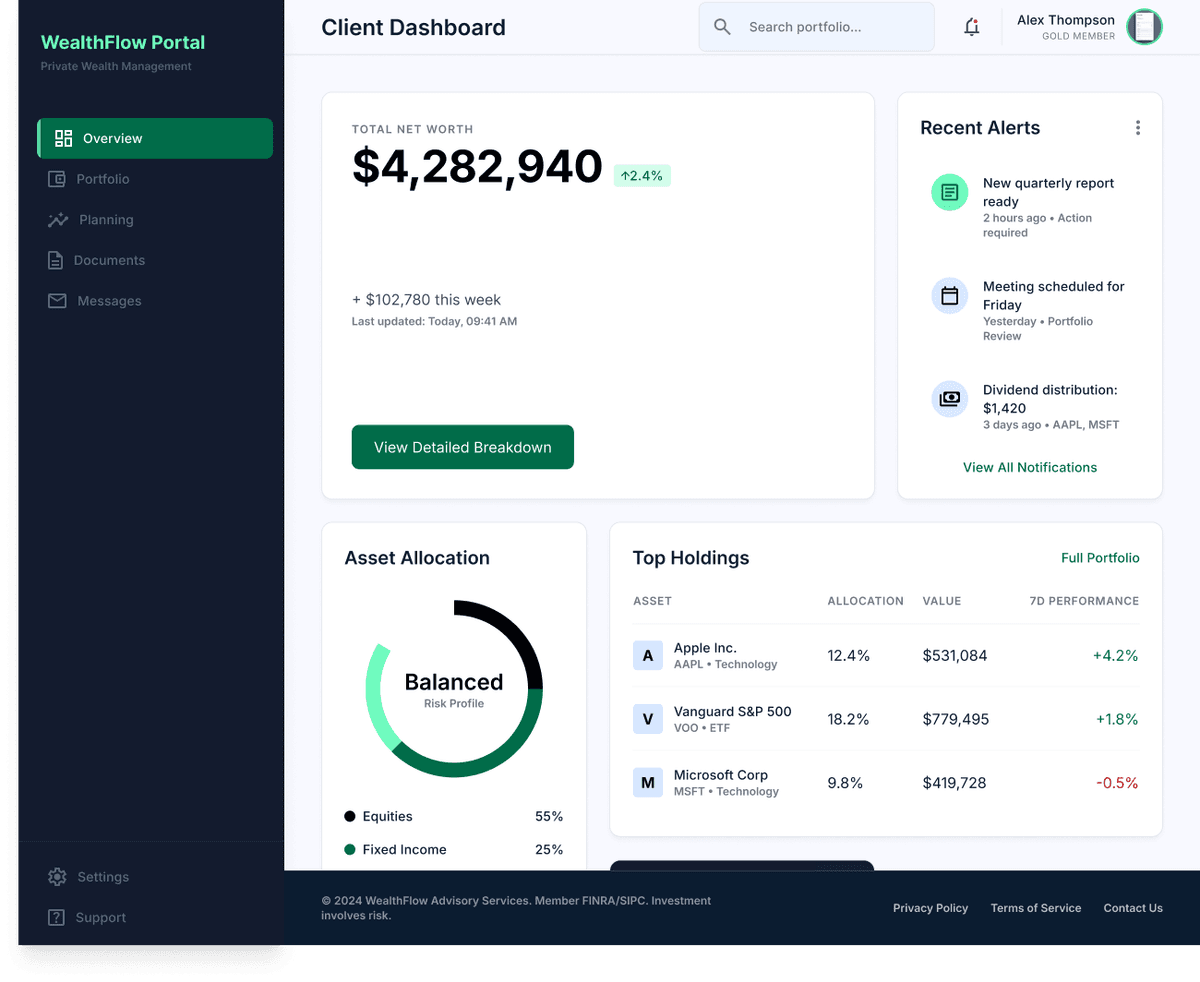Open Planning in the sidebar

pyautogui.click(x=155, y=220)
